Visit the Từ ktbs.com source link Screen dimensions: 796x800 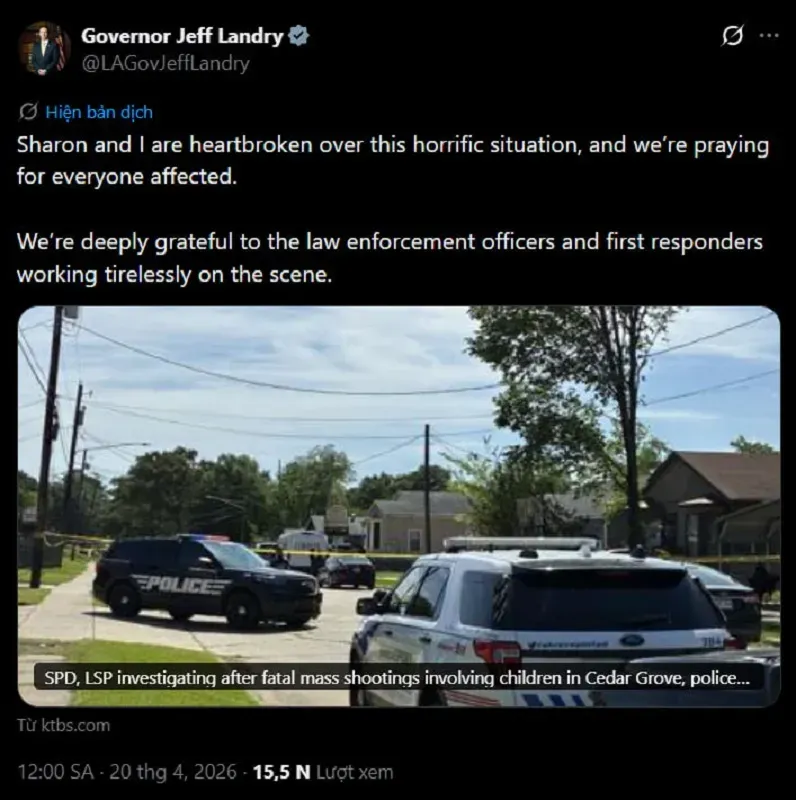click(x=63, y=725)
